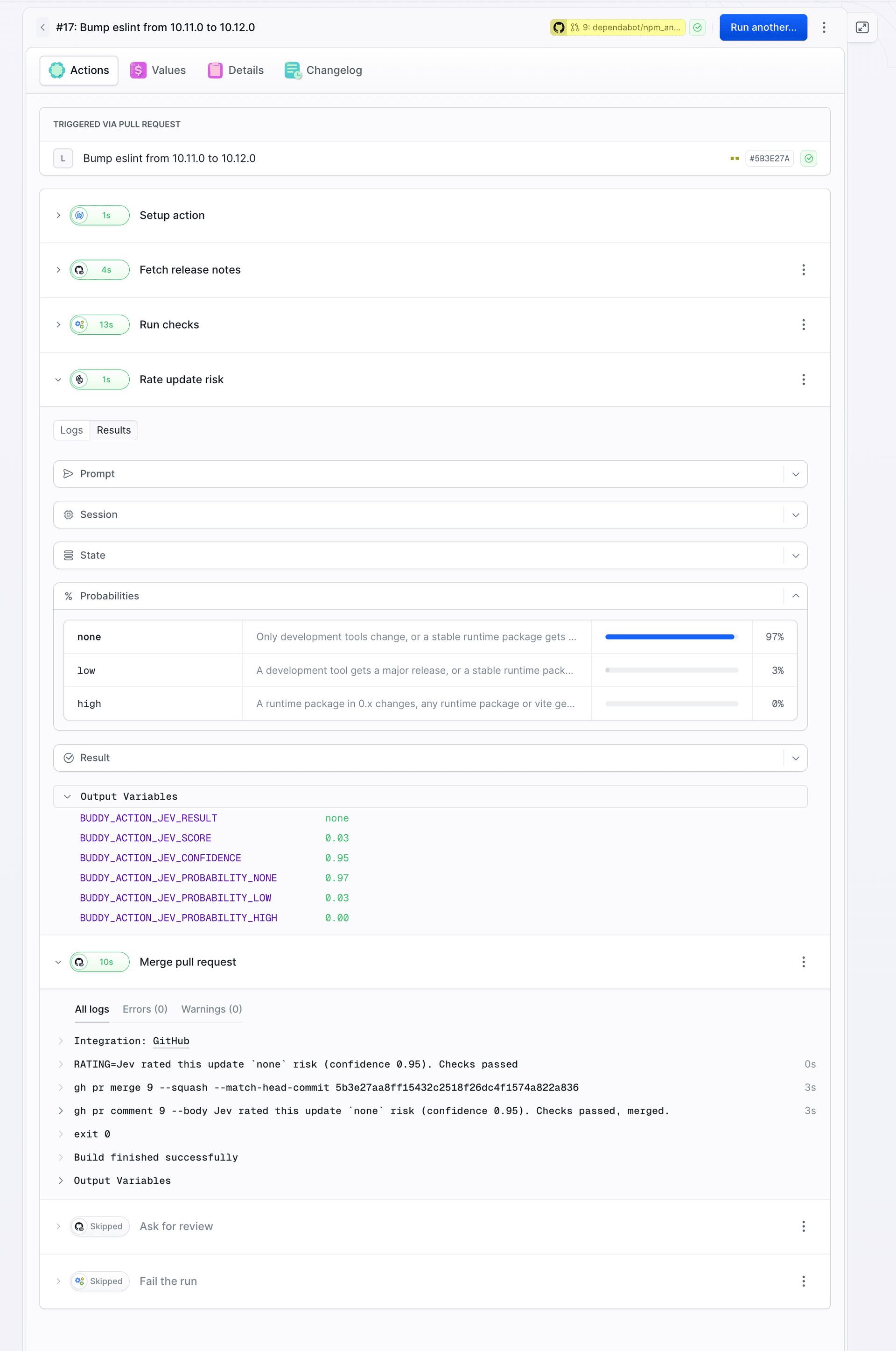Screen dimensions: 896x1351
Task: Click the dependabot/npm_an... branch badge
Action: [x=617, y=28]
